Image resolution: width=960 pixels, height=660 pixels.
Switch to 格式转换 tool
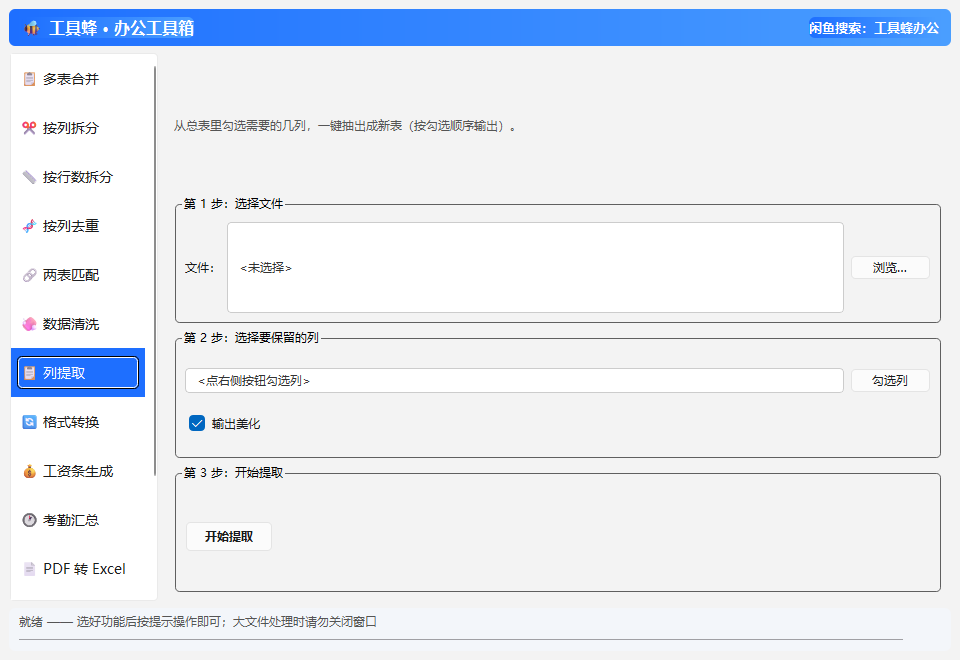[78, 422]
